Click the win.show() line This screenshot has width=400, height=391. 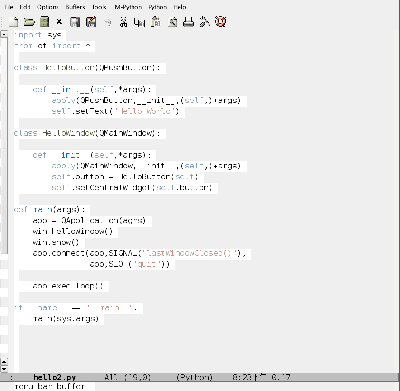[x=56, y=242]
